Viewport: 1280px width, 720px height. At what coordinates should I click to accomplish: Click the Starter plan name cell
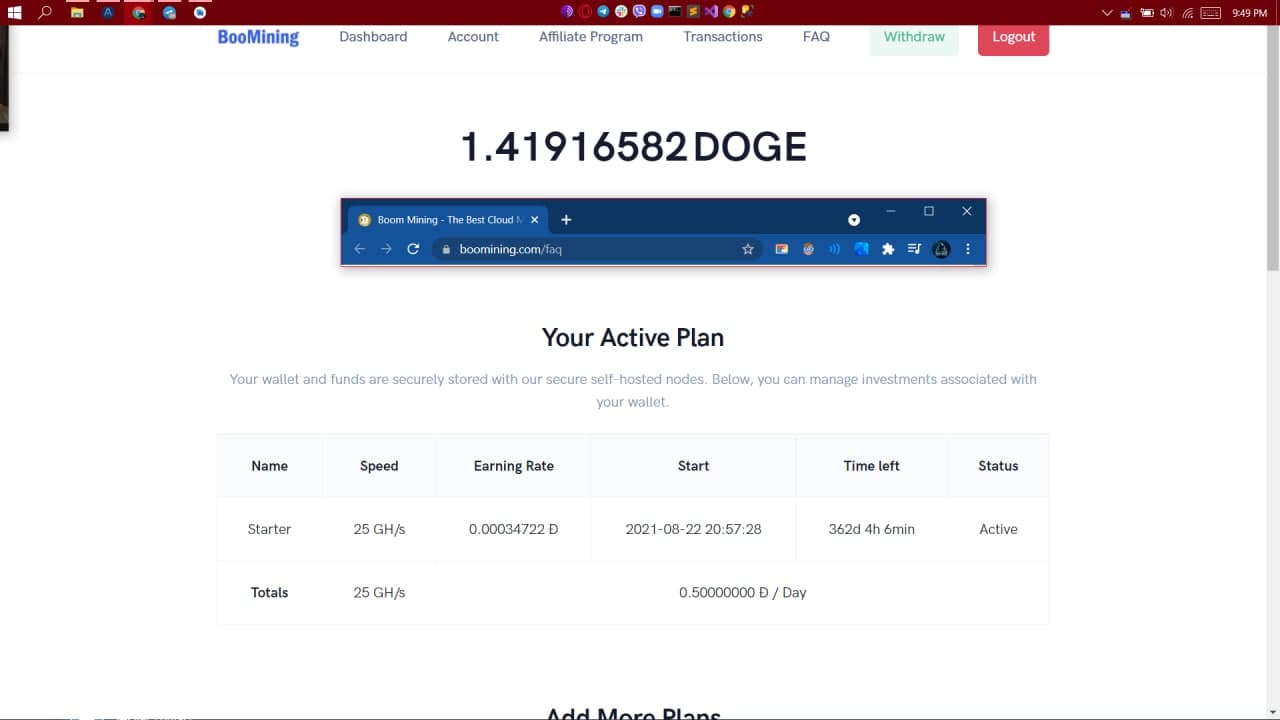click(x=269, y=529)
